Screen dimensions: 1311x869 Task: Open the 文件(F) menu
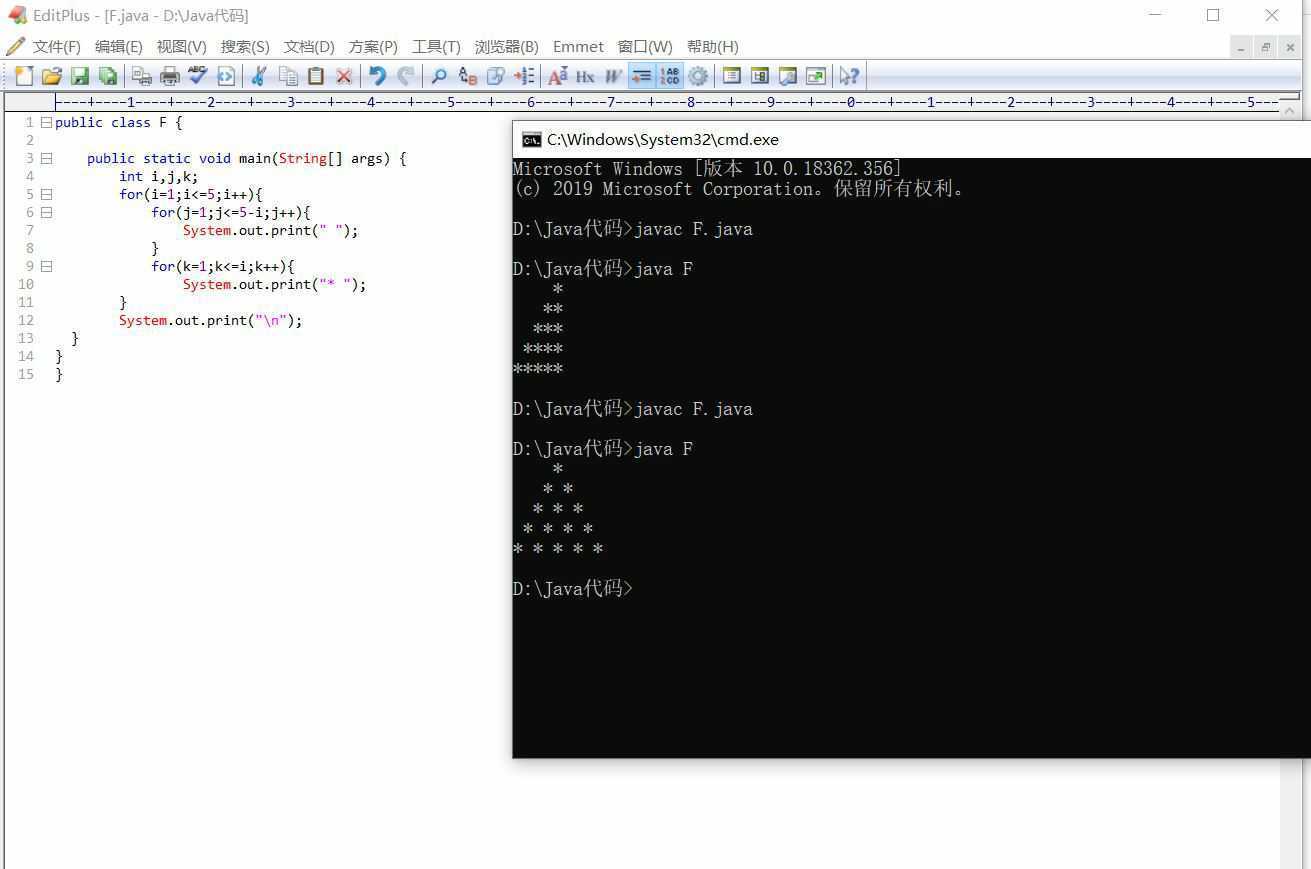[56, 47]
